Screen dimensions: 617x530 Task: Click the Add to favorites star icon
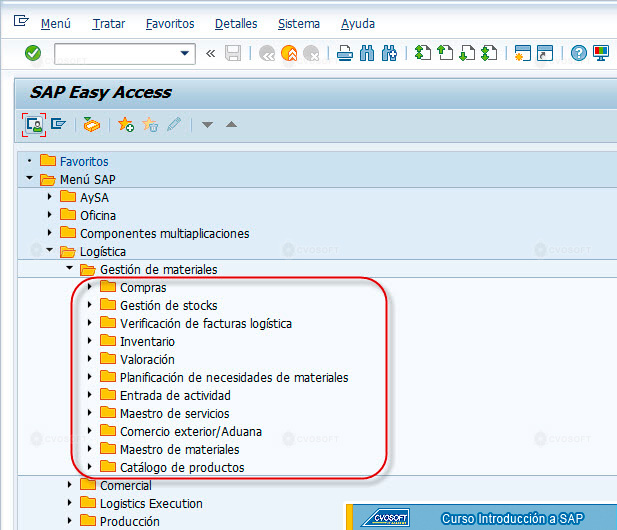[x=126, y=125]
